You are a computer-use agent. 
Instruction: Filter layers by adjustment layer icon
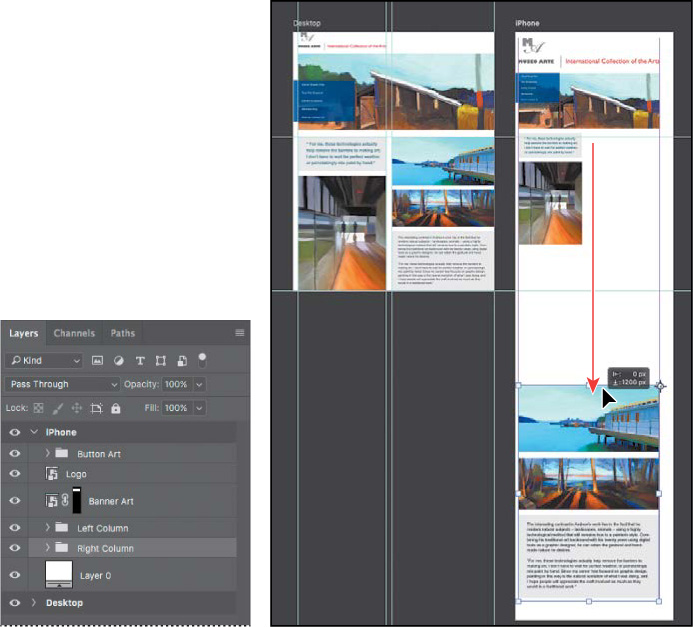coord(119,360)
